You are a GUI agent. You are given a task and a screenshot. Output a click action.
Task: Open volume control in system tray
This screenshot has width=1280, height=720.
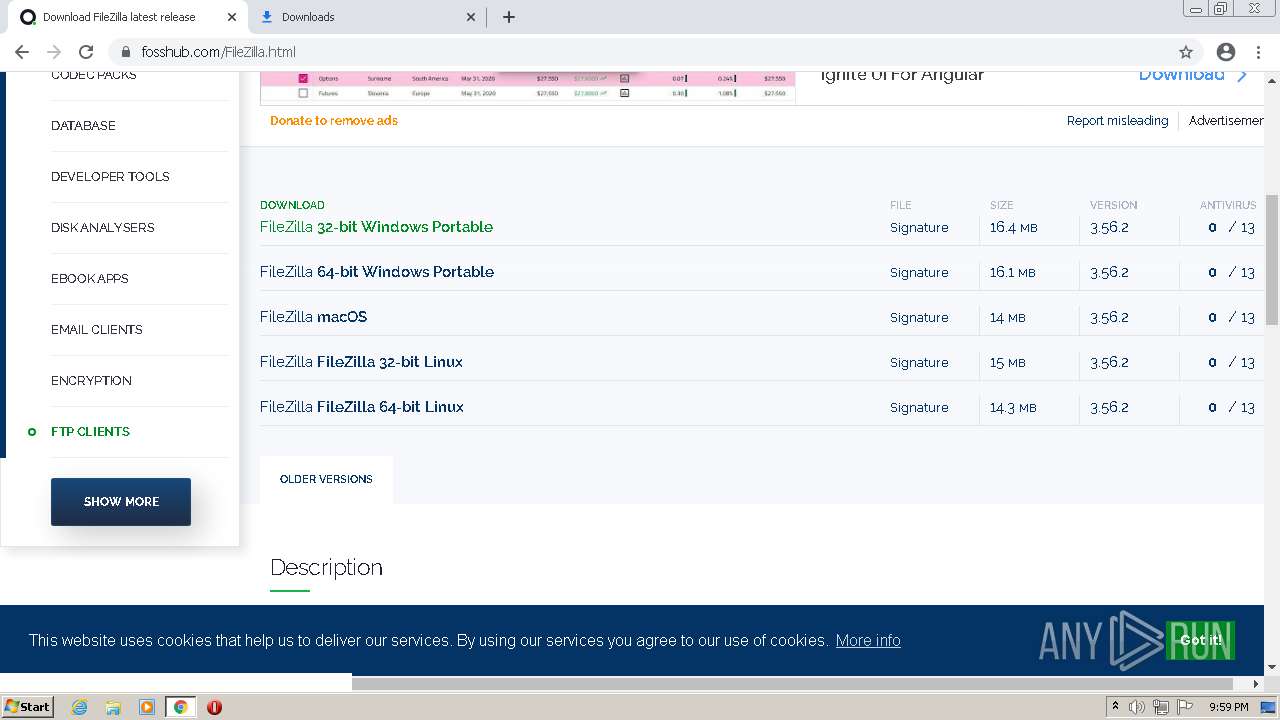click(x=1137, y=707)
